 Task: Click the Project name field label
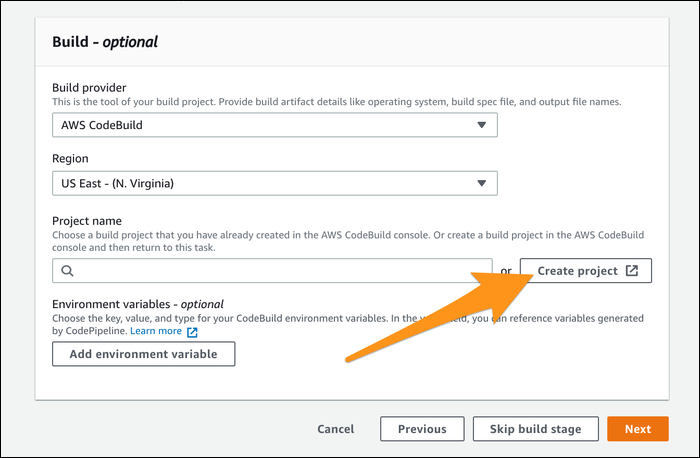(x=87, y=221)
